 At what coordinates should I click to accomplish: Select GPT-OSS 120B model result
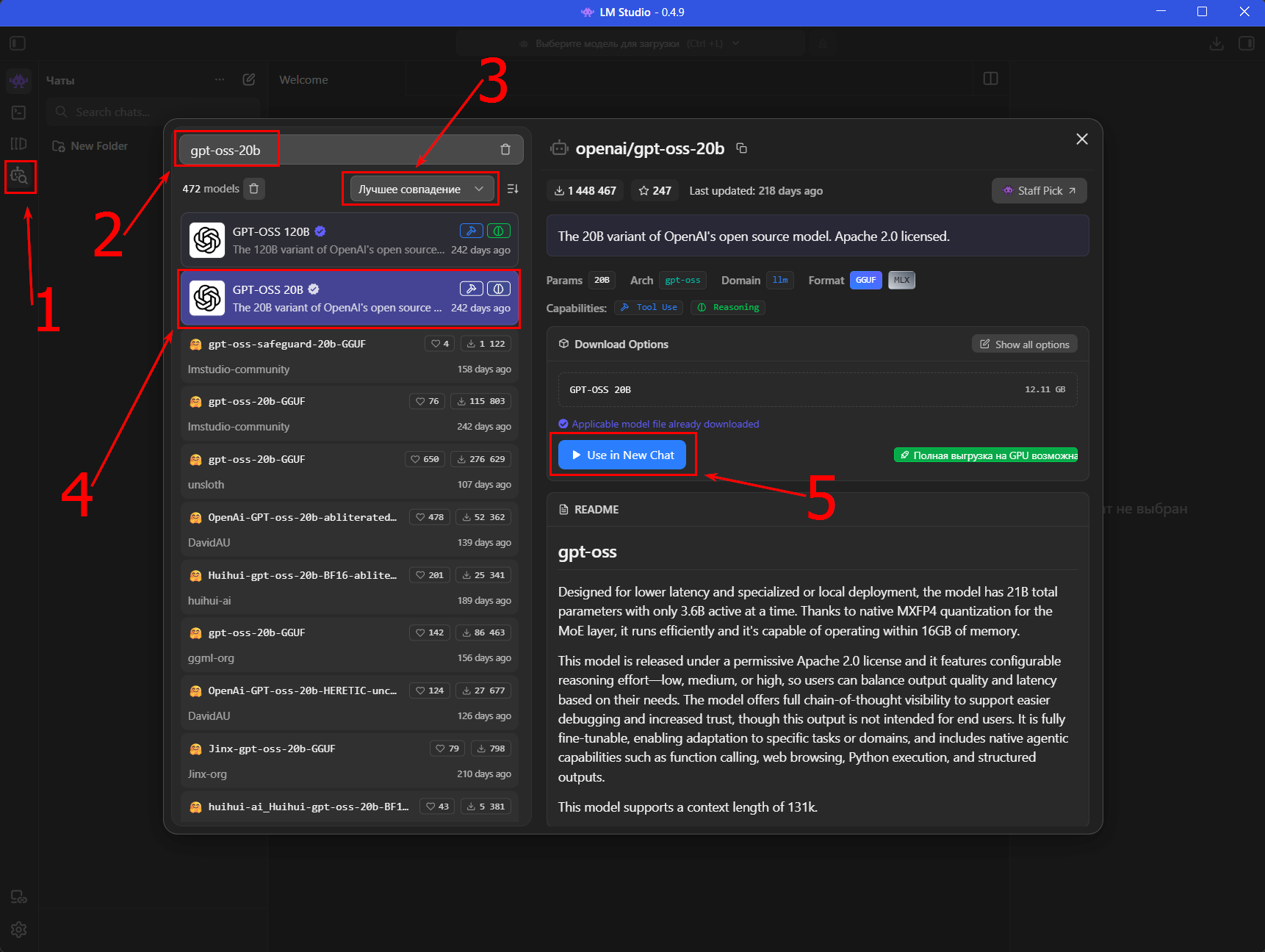pyautogui.click(x=350, y=239)
